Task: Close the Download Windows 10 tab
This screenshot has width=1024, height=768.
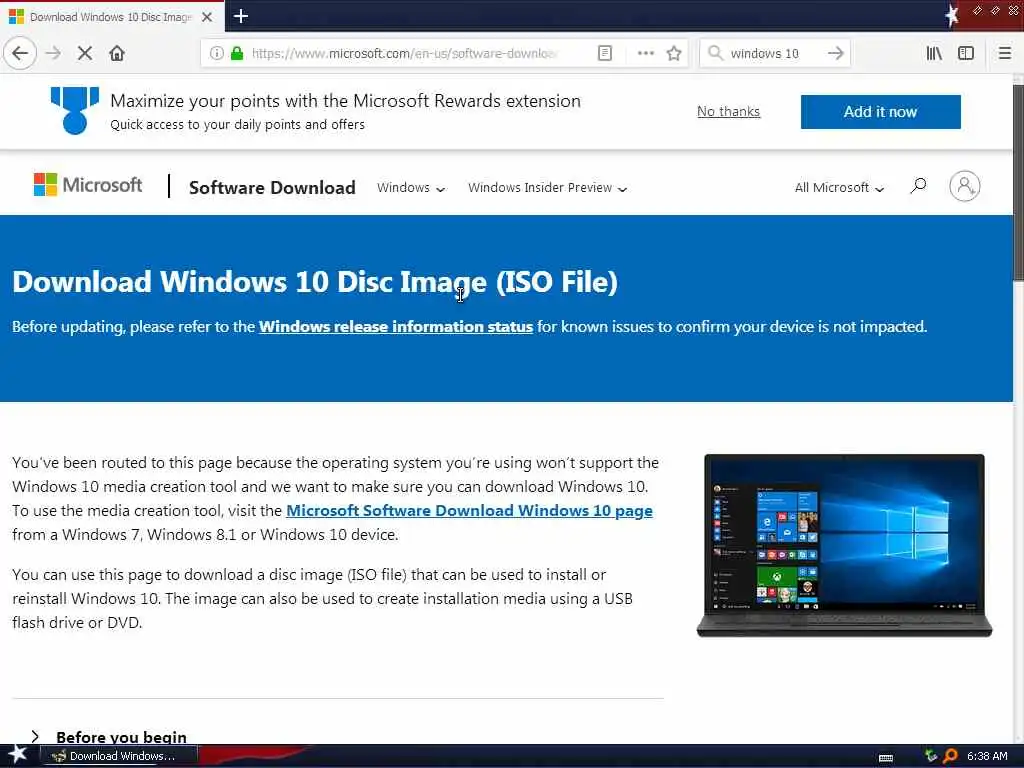Action: click(x=207, y=17)
